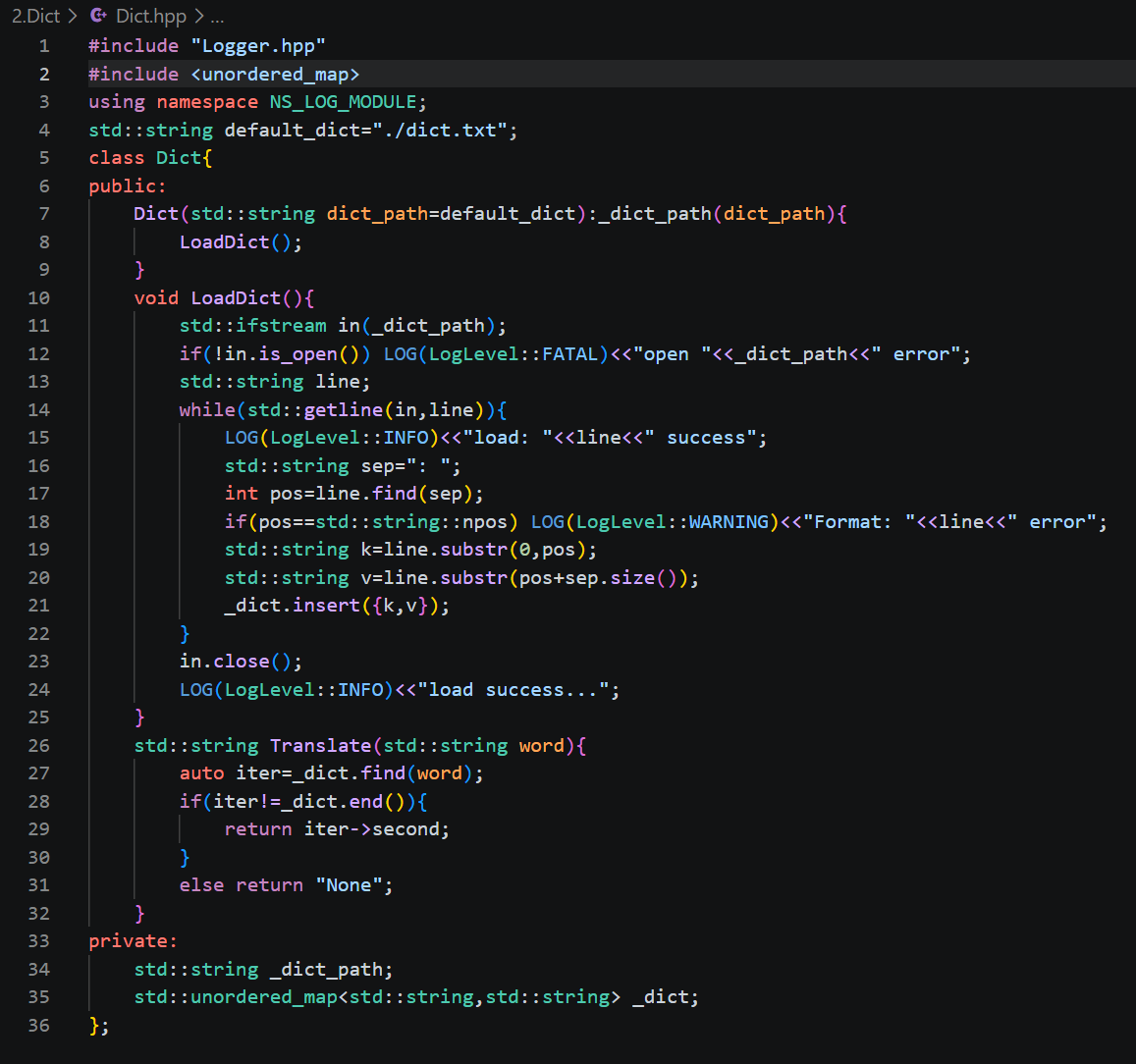This screenshot has width=1136, height=1064.
Task: Click iter->second on line 29
Action: coord(371,829)
